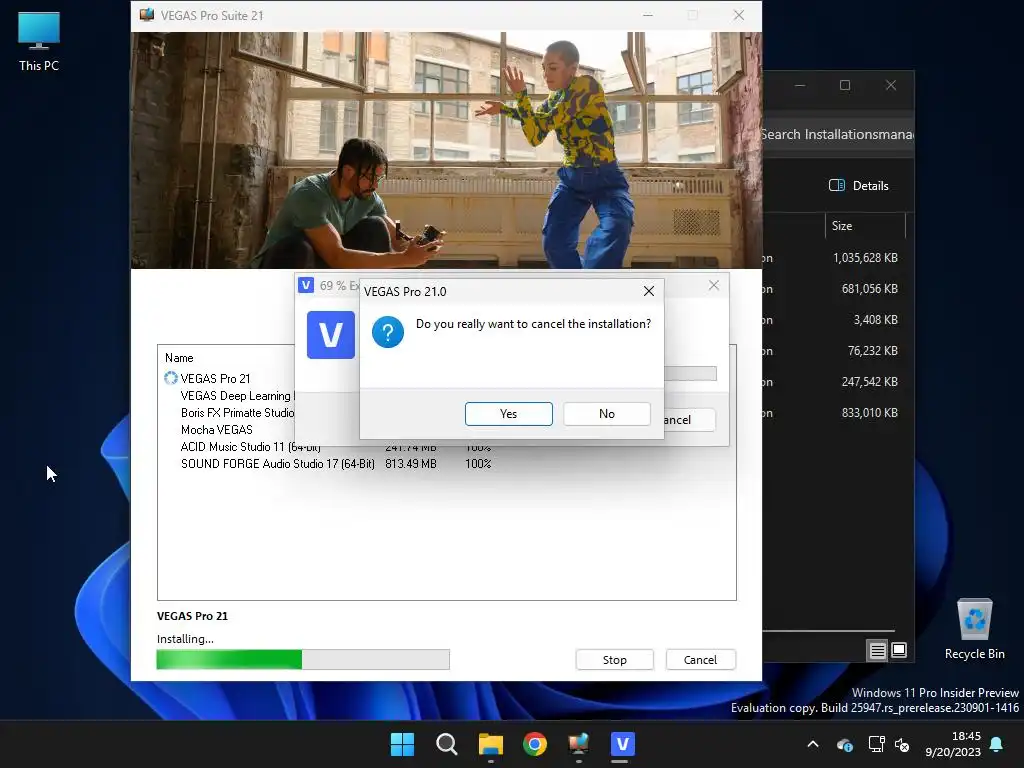Toggle the Details pane in File Explorer
Screen dimensions: 1024x768
pyautogui.click(x=858, y=185)
